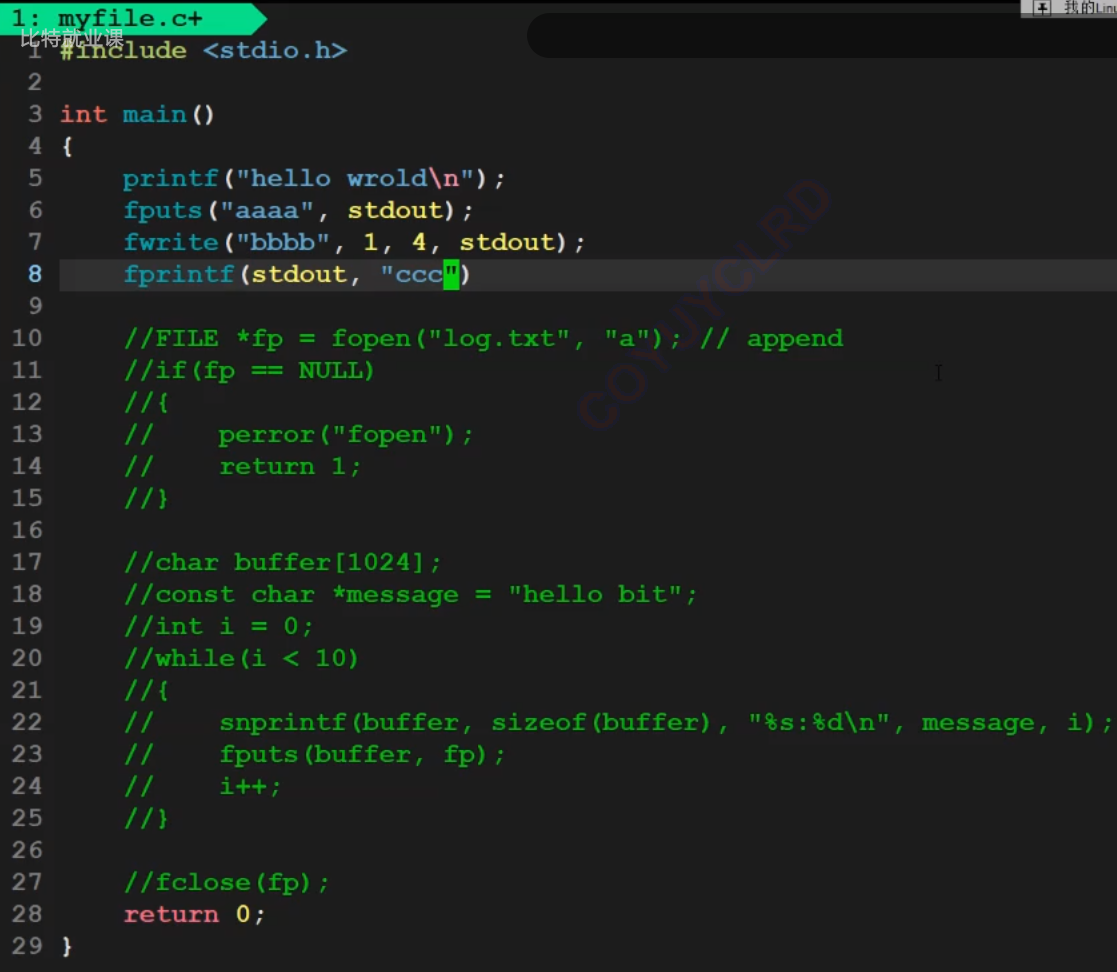Click the closing brace on line 29
This screenshot has width=1117, height=972.
(66, 946)
